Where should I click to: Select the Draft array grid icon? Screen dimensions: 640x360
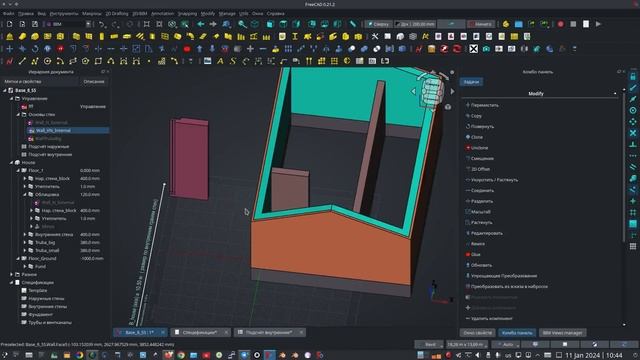point(288,49)
